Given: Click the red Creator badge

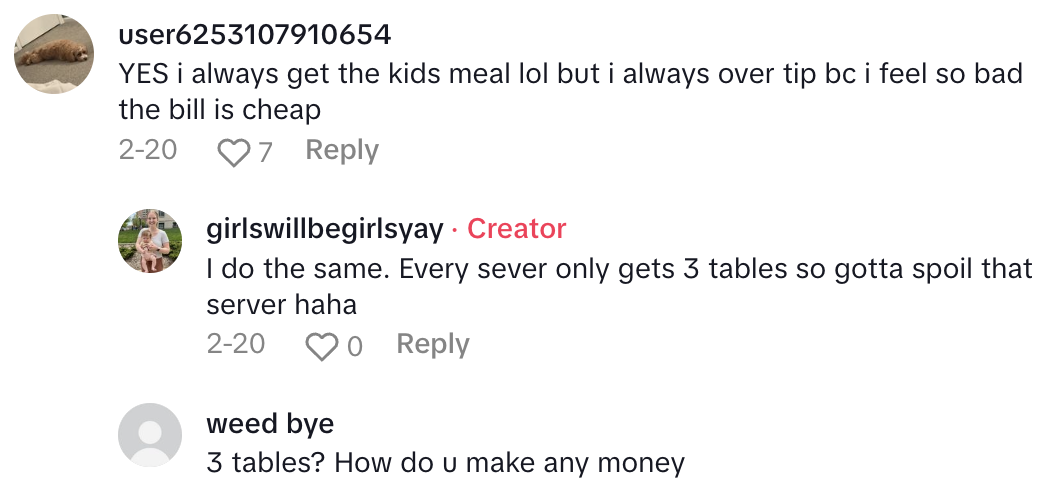Looking at the screenshot, I should [516, 229].
